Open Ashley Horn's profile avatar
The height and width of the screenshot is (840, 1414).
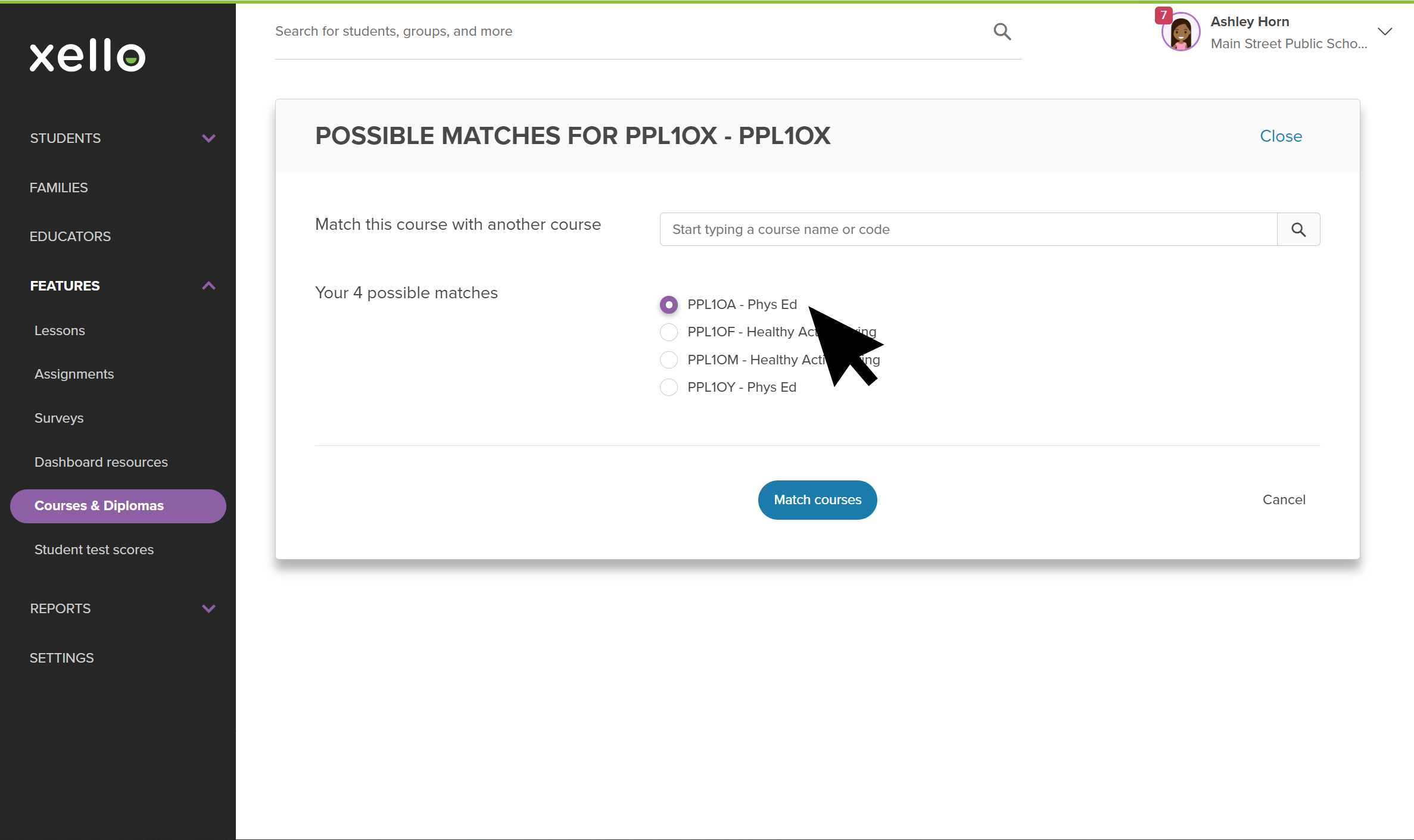tap(1181, 33)
